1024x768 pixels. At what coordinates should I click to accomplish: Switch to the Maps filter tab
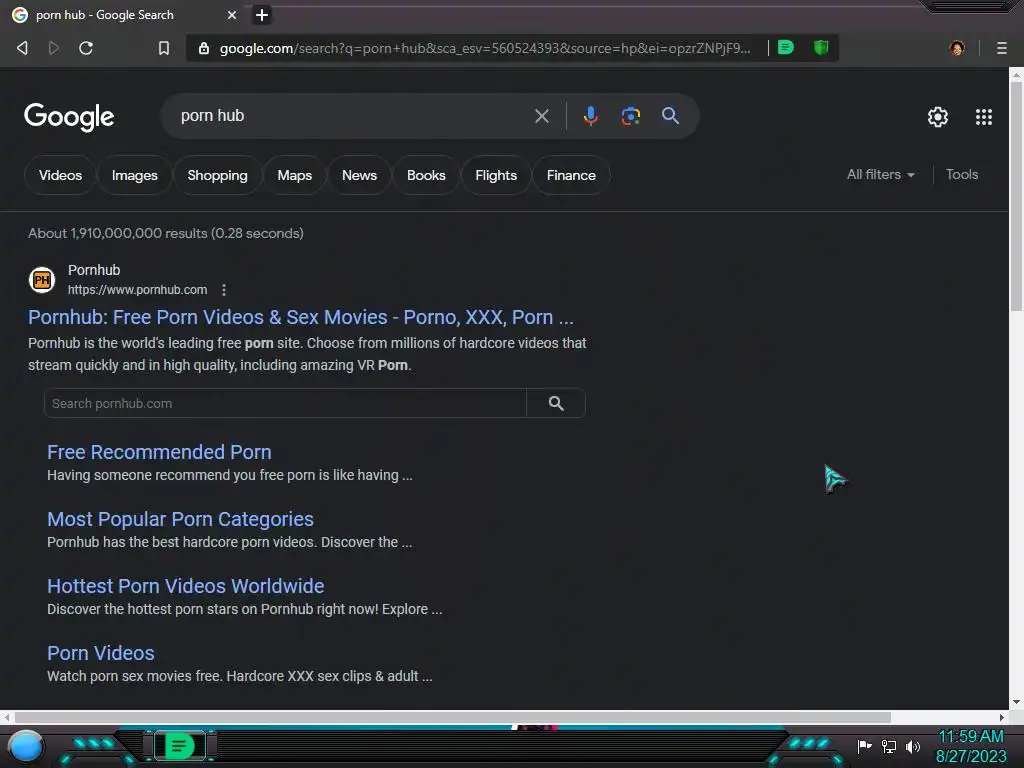click(x=295, y=175)
